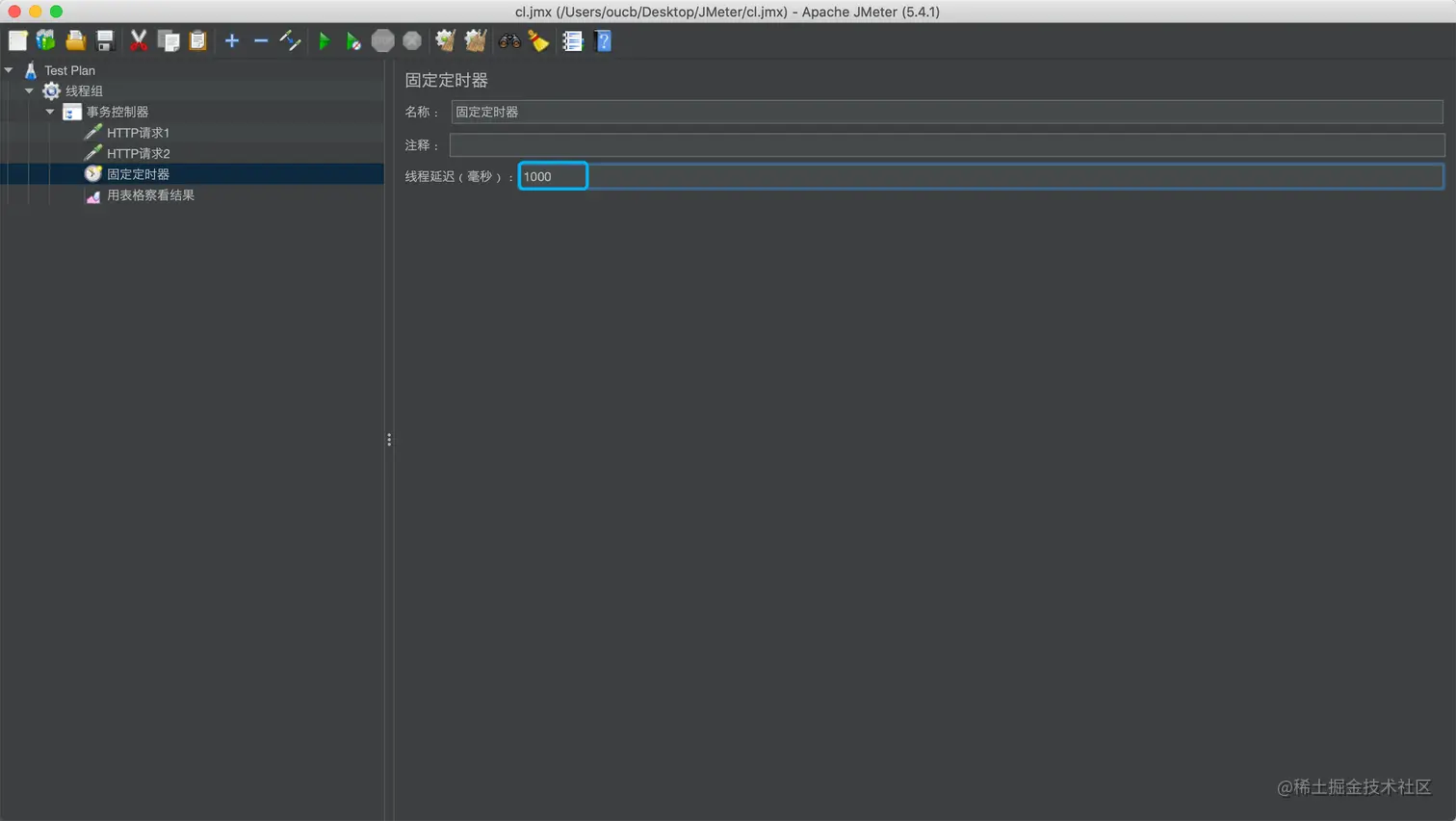Open the Templates icon in toolbar
Viewport: 1456px width, 821px height.
tap(46, 40)
